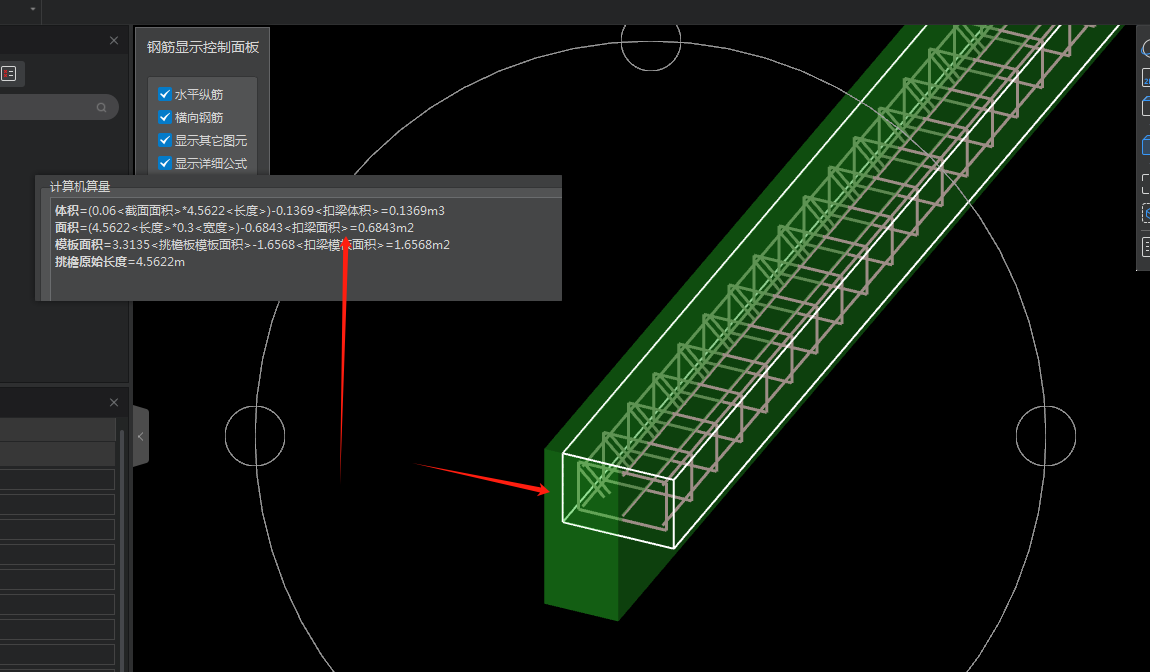Screen dimensions: 1150x672
Task: Uncheck the 水平纵筋 checkbox
Action: coord(165,94)
